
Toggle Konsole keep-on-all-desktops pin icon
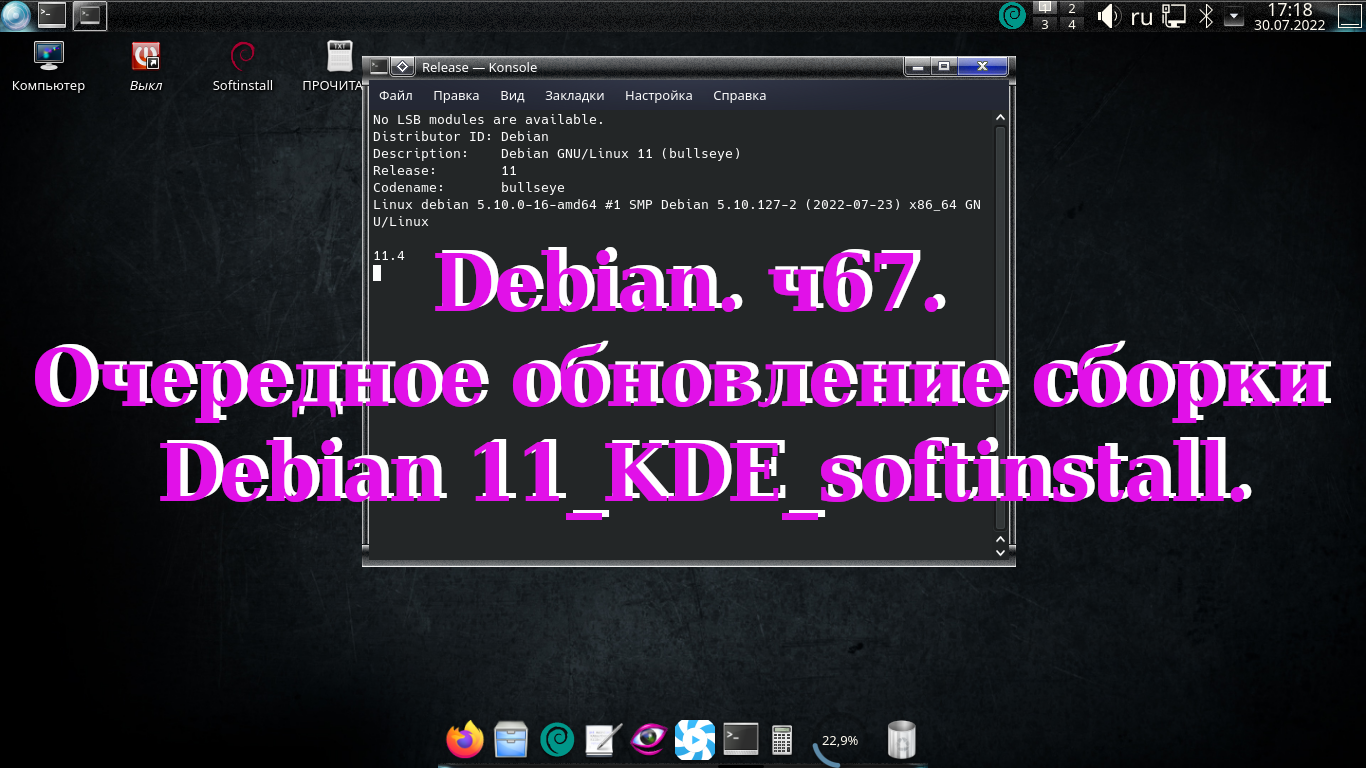[402, 67]
